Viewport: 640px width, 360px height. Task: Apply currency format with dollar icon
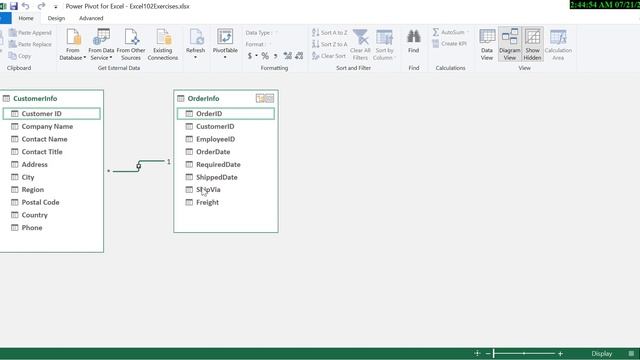point(250,56)
